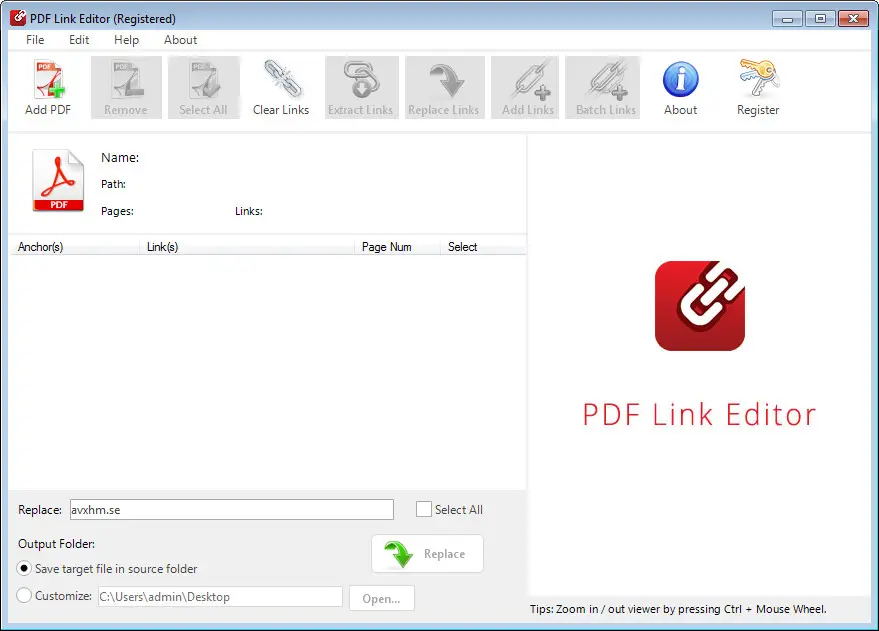
Task: Click the 'Path:' label text
Action: (113, 184)
